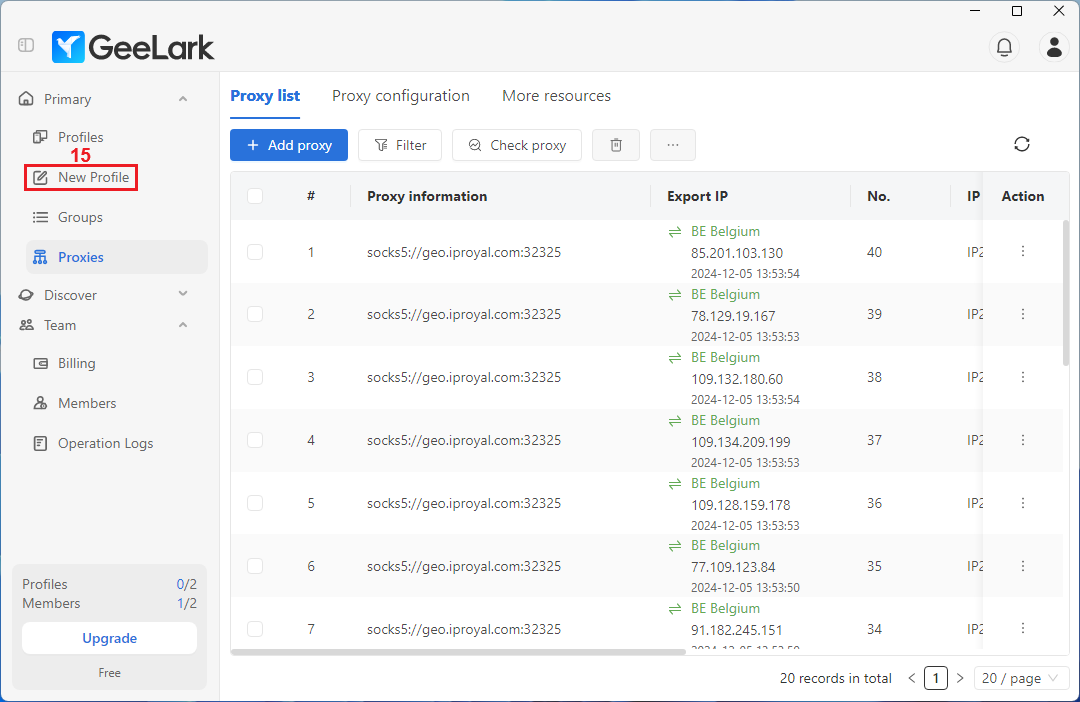Check the box for proxy row 3
The width and height of the screenshot is (1080, 702).
(255, 377)
